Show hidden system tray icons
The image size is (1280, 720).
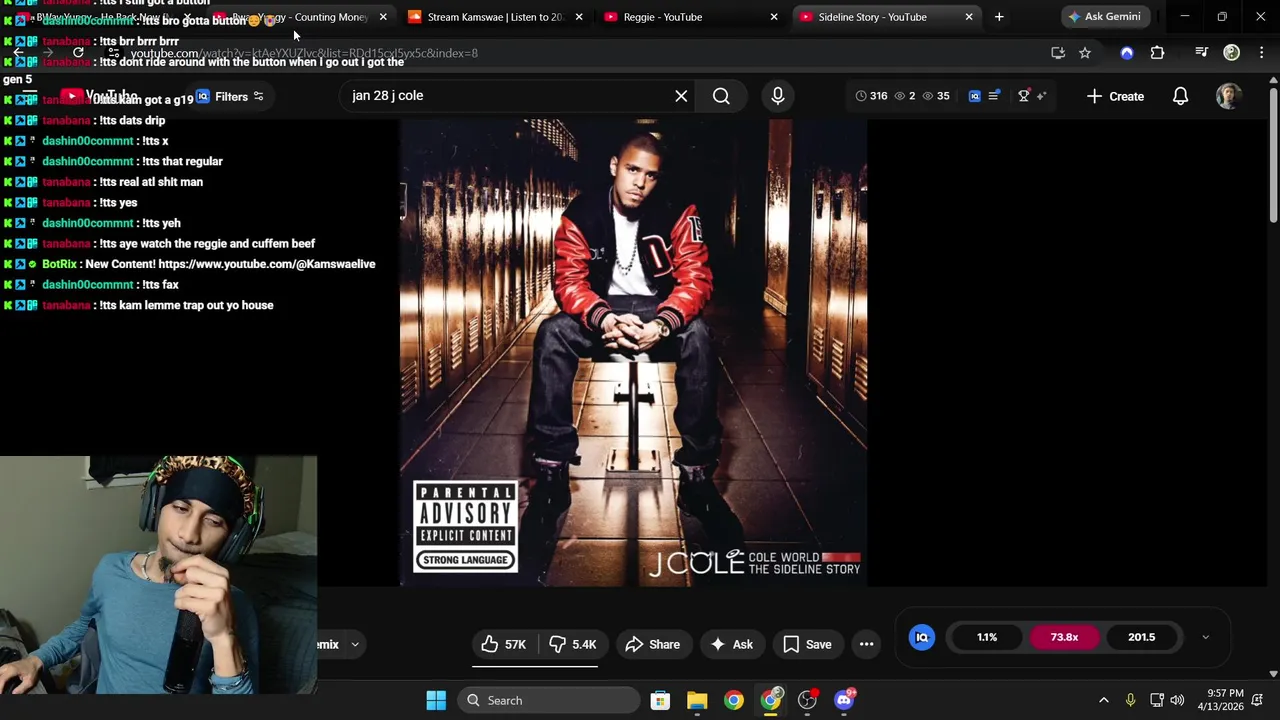tap(1103, 700)
